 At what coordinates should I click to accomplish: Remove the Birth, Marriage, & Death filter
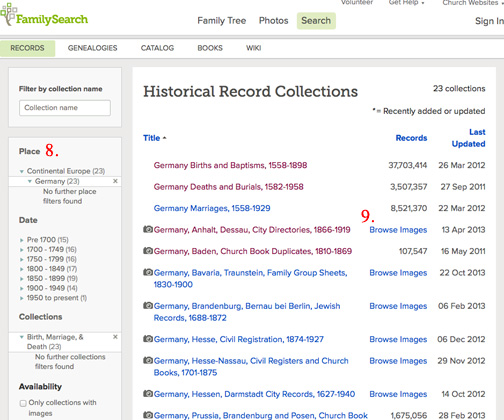coord(115,337)
